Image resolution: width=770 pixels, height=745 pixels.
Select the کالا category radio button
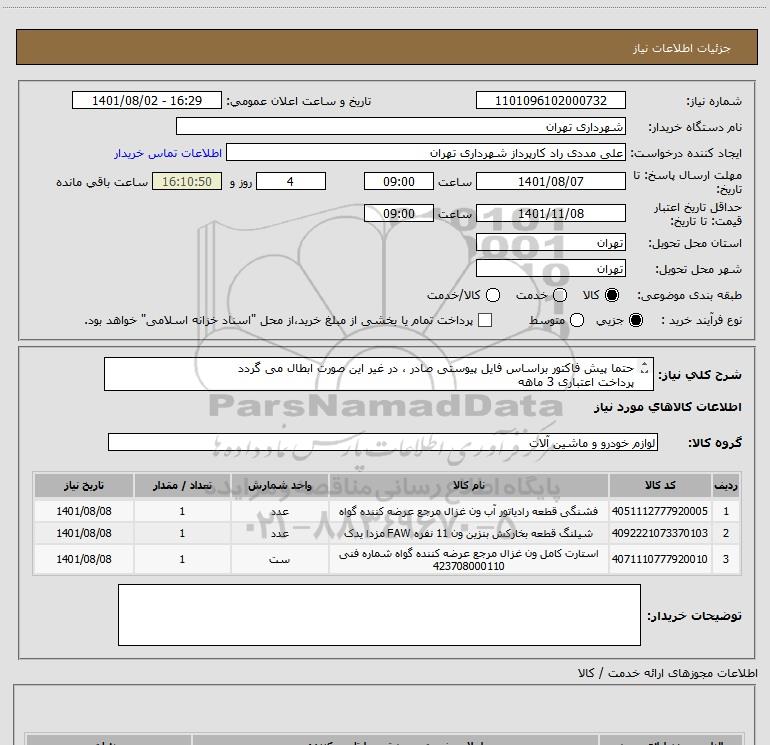tap(612, 295)
